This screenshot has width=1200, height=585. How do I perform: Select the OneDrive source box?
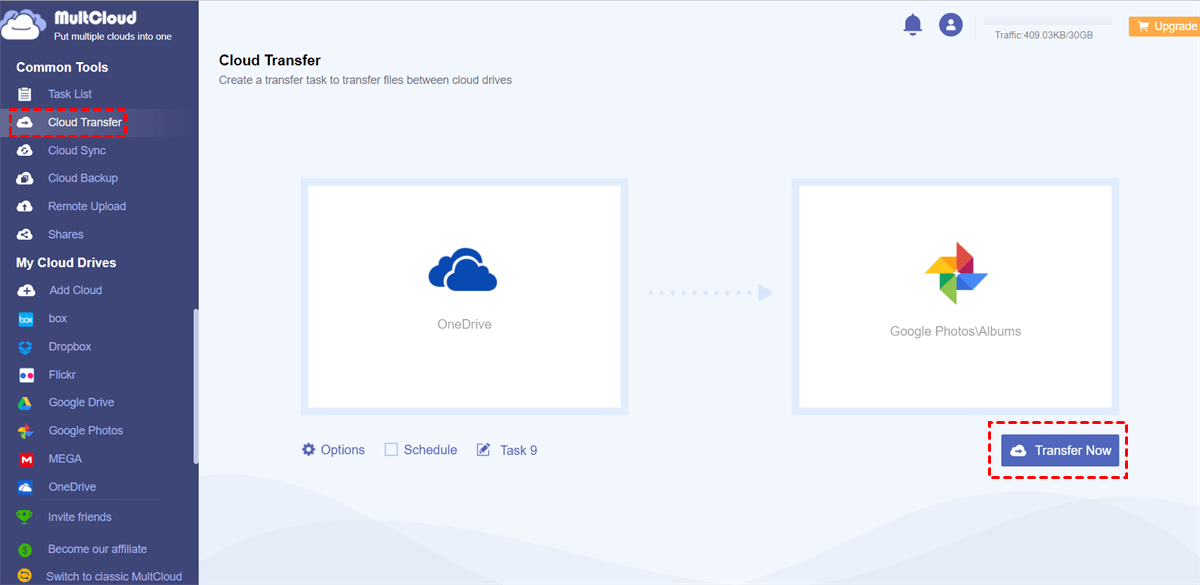click(x=464, y=296)
